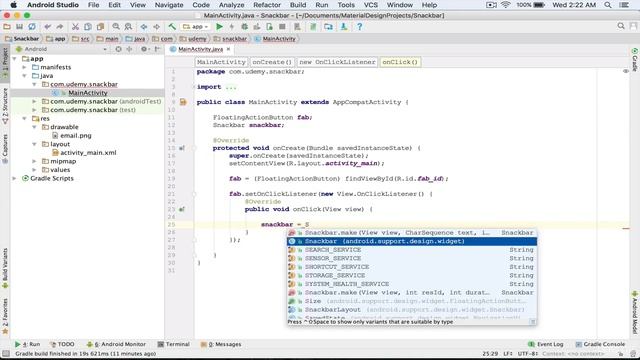Click the Scroll from Source target icon
The width and height of the screenshot is (640, 360).
tap(118, 49)
